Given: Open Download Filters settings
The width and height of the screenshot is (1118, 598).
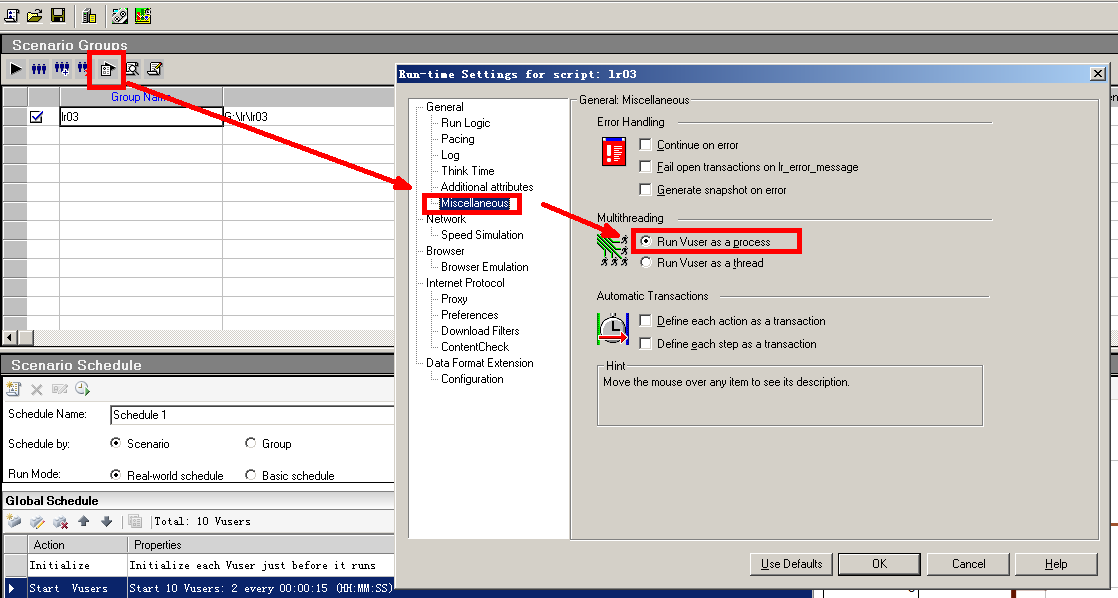Looking at the screenshot, I should [480, 331].
